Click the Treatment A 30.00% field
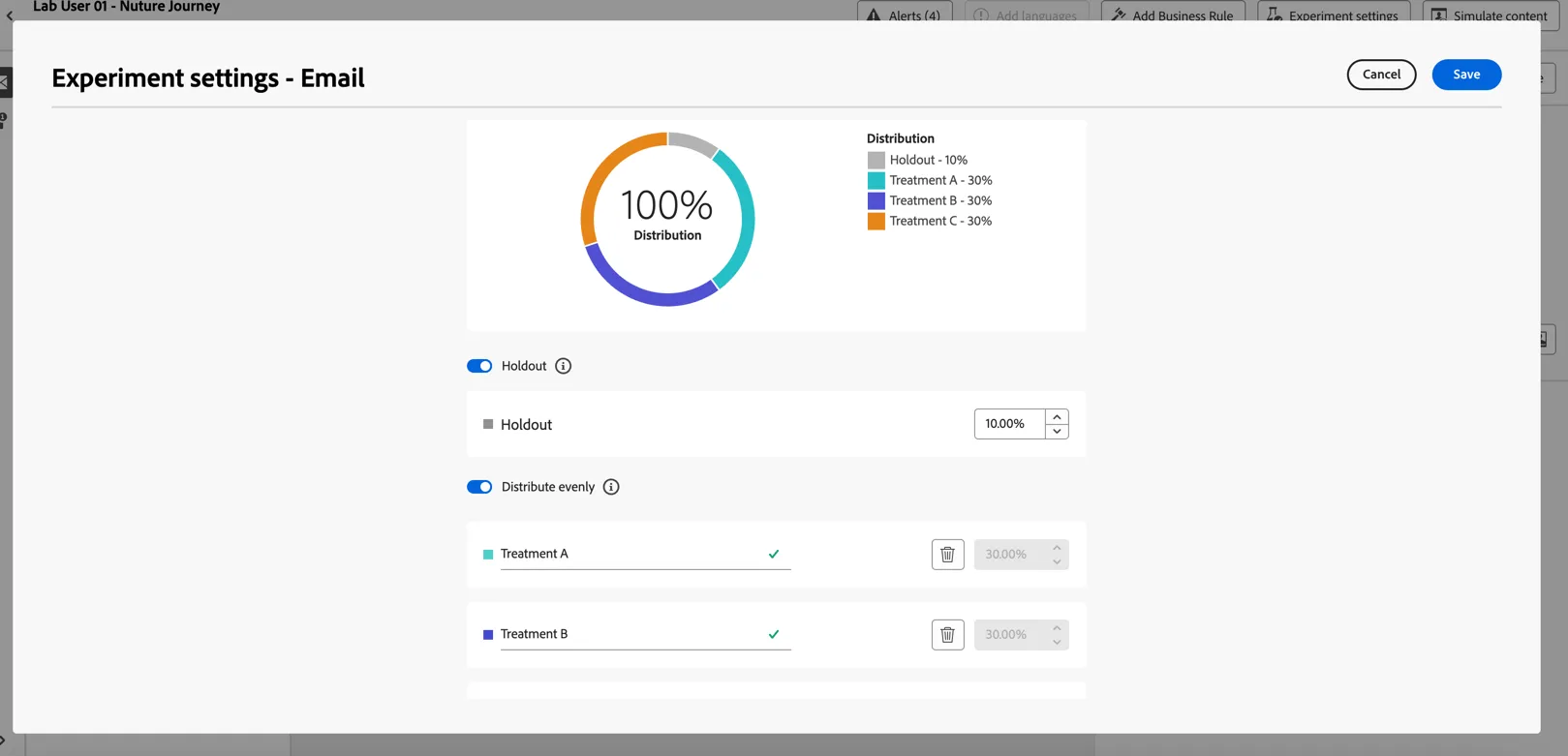This screenshot has width=1568, height=756. 1009,555
